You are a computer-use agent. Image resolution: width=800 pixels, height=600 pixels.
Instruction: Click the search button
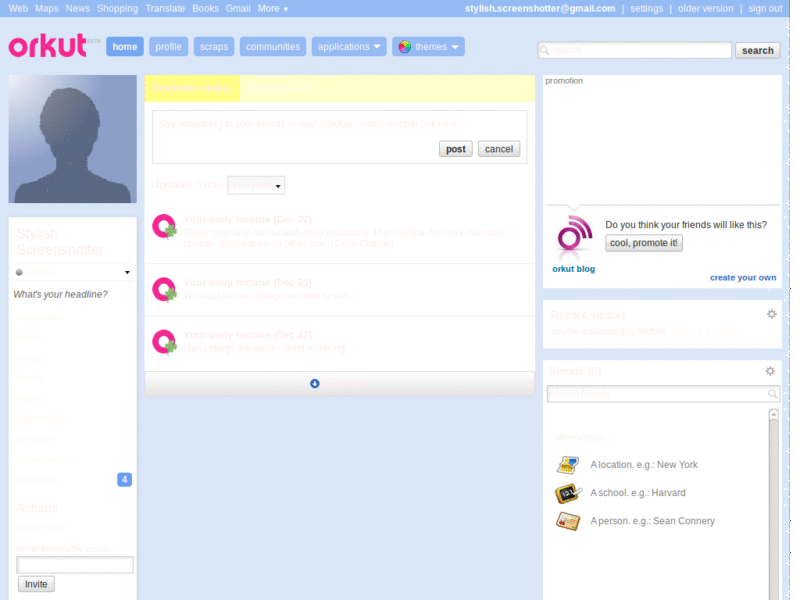pos(758,50)
